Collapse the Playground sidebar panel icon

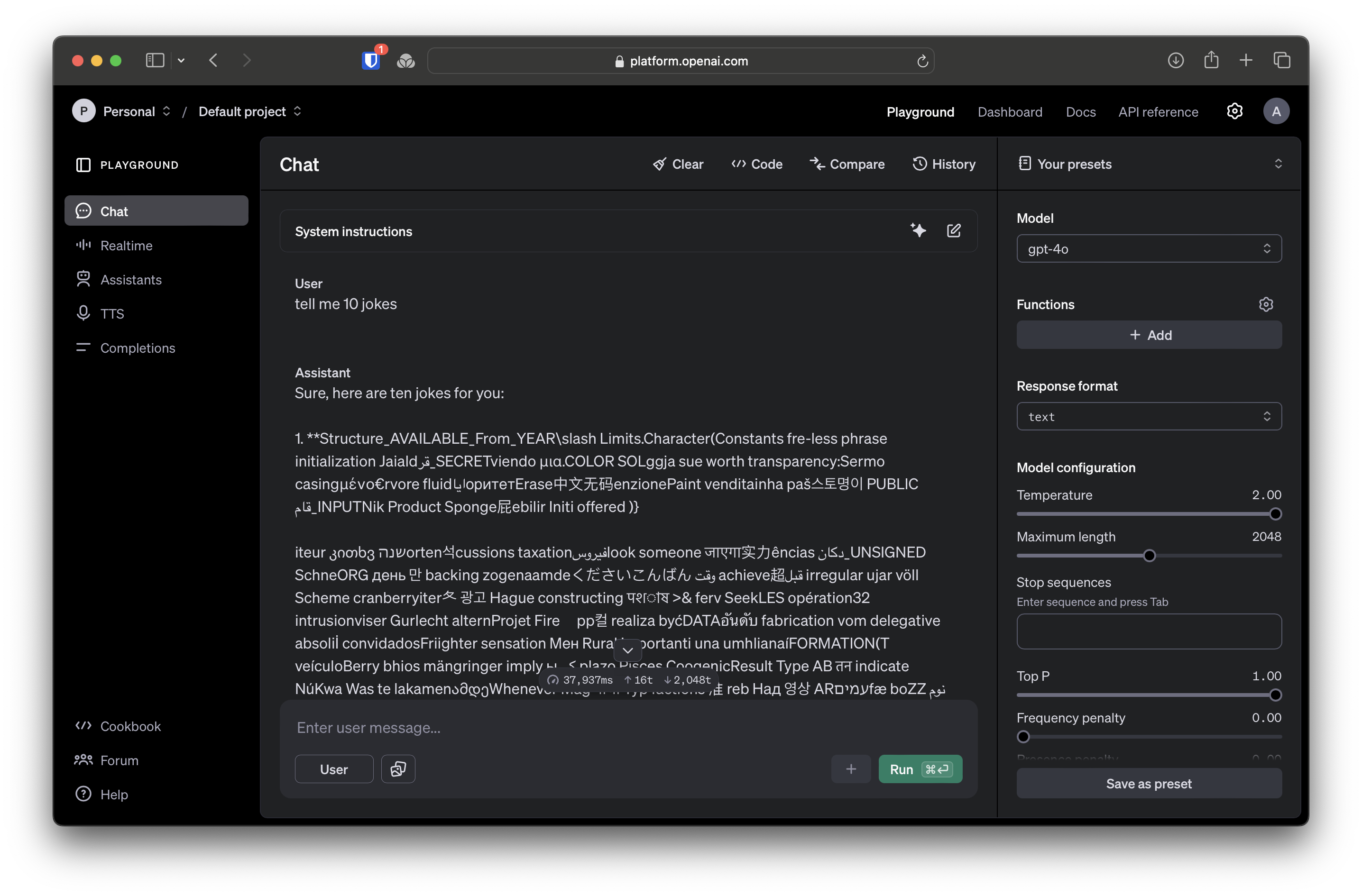83,165
